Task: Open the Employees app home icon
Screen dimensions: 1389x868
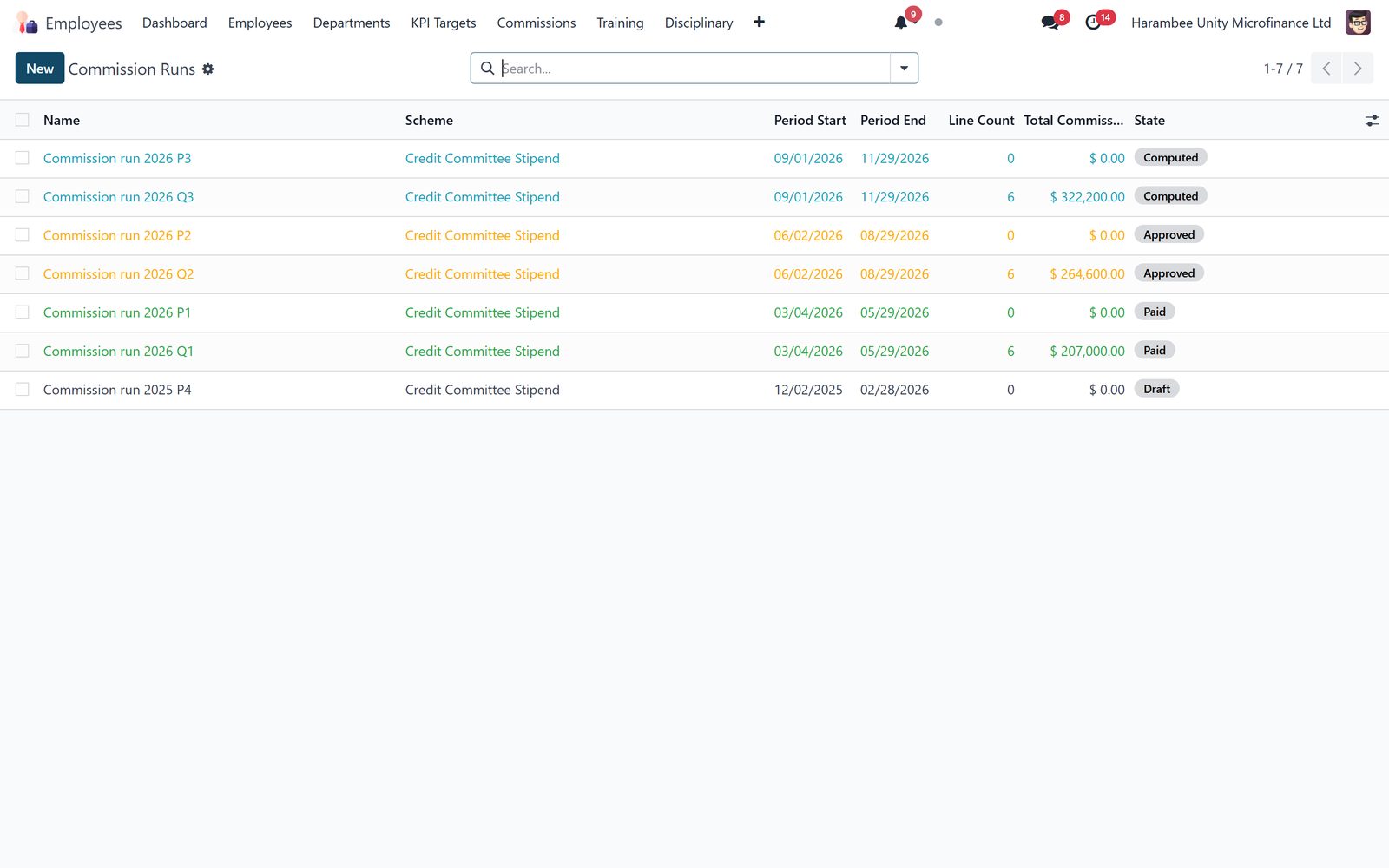Action: pos(27,23)
